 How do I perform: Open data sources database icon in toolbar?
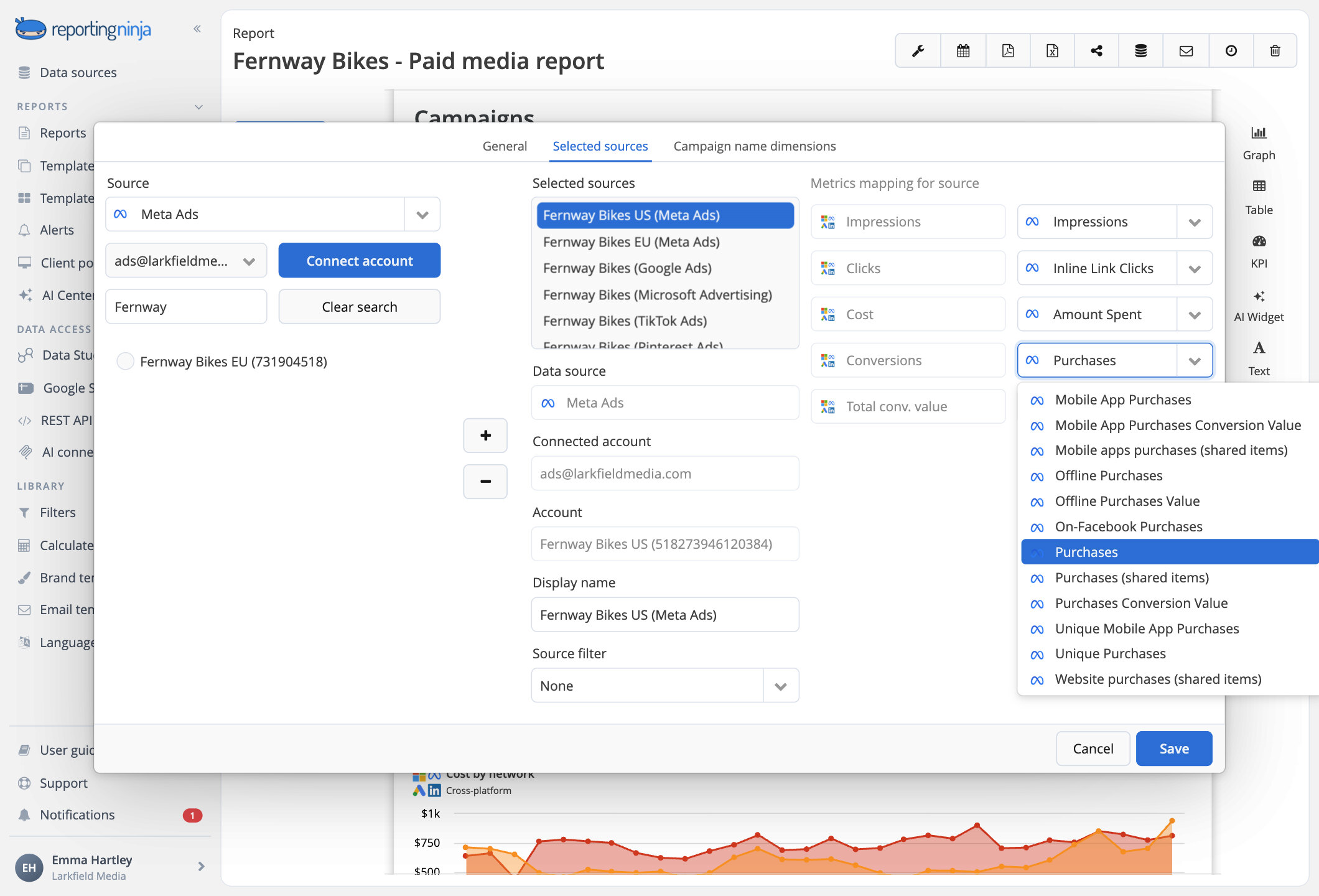(x=1141, y=50)
